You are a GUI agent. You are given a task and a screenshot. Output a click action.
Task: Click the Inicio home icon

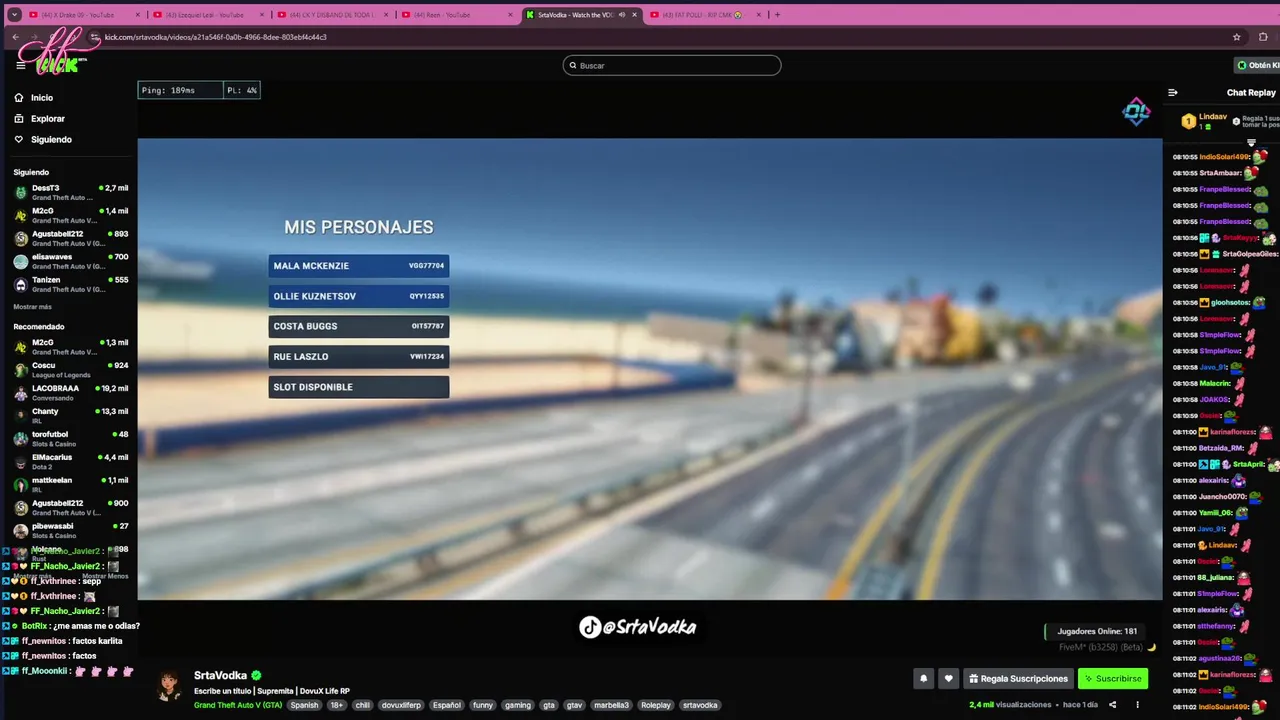pyautogui.click(x=19, y=98)
